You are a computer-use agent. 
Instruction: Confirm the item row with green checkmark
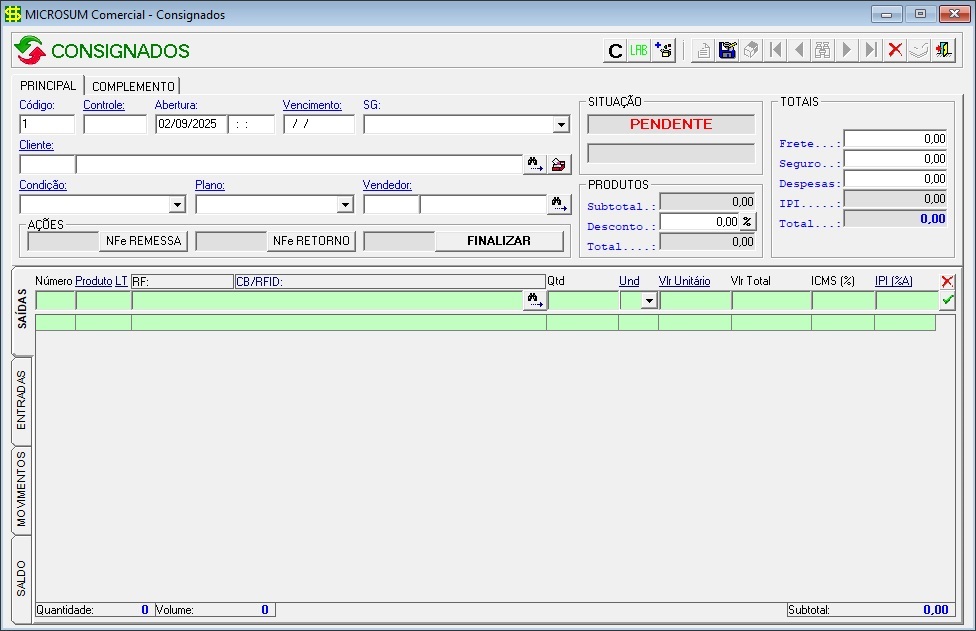pos(947,300)
